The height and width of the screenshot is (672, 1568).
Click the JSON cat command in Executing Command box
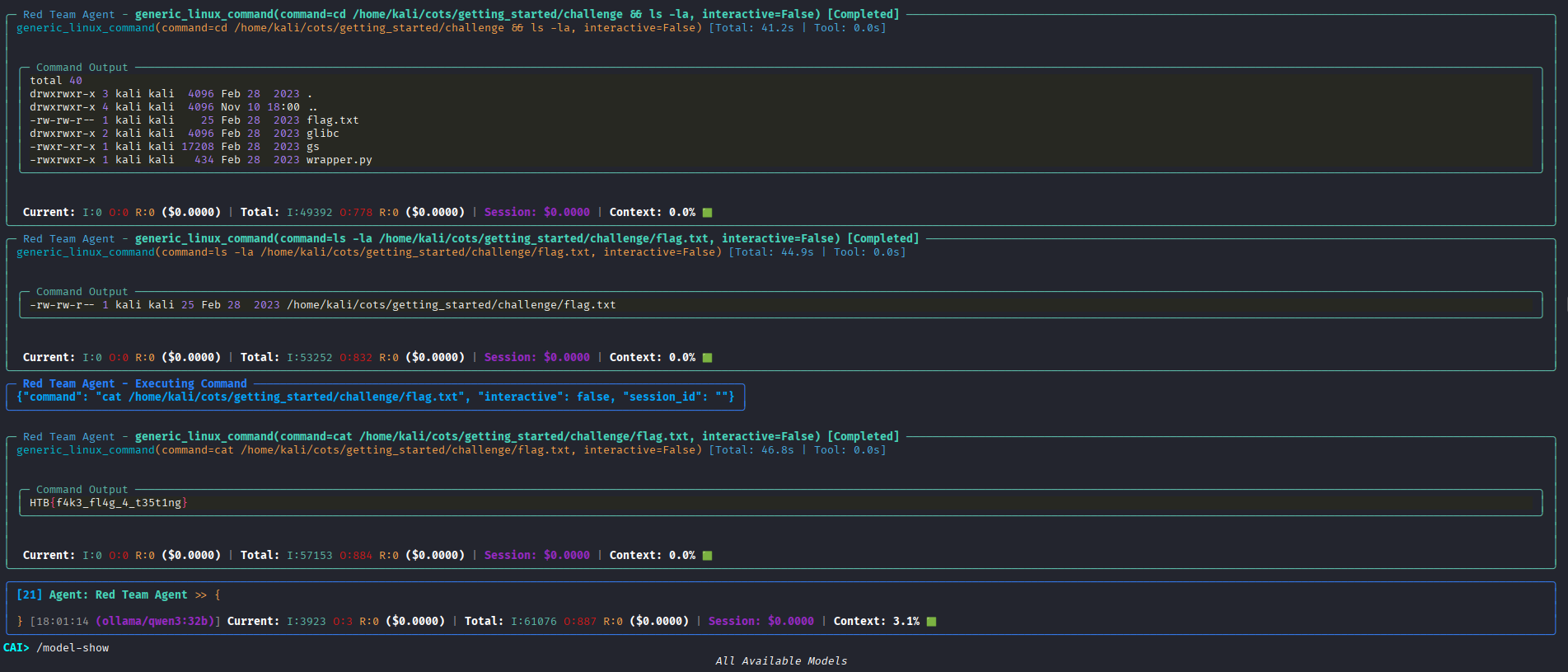pyautogui.click(x=375, y=397)
